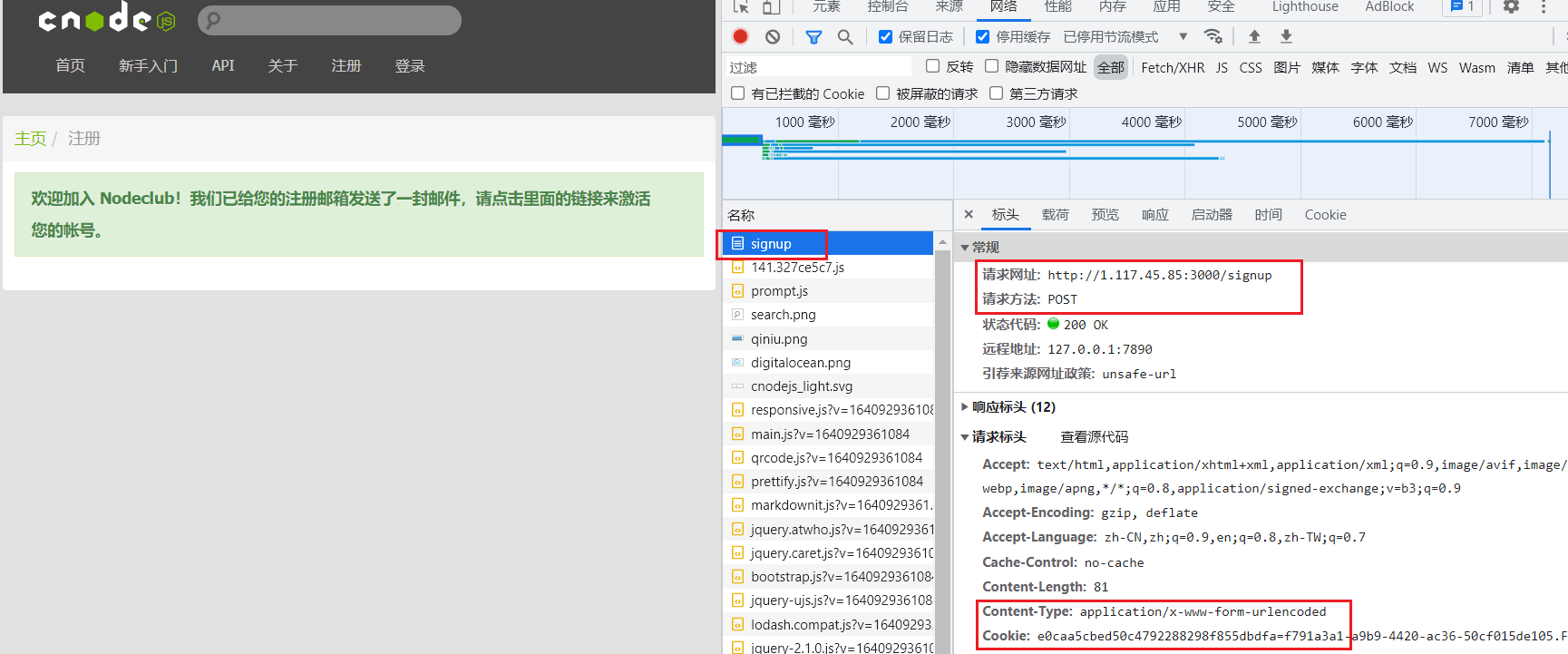Open the throttling mode dropdown
1568x654 pixels.
pos(1125,37)
